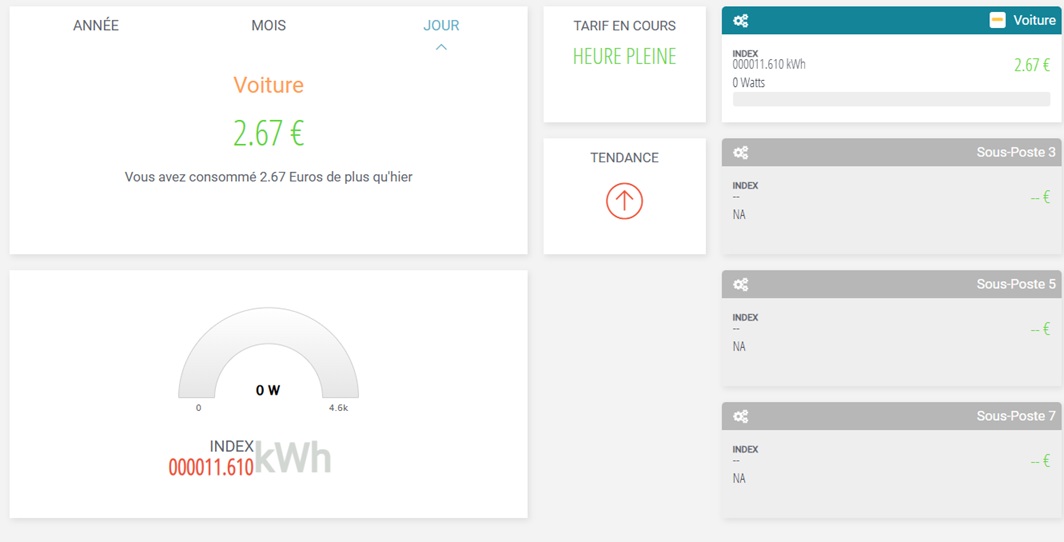Image resolution: width=1064 pixels, height=542 pixels.
Task: Select the Sous-Poste 5 header title
Action: pos(1016,284)
